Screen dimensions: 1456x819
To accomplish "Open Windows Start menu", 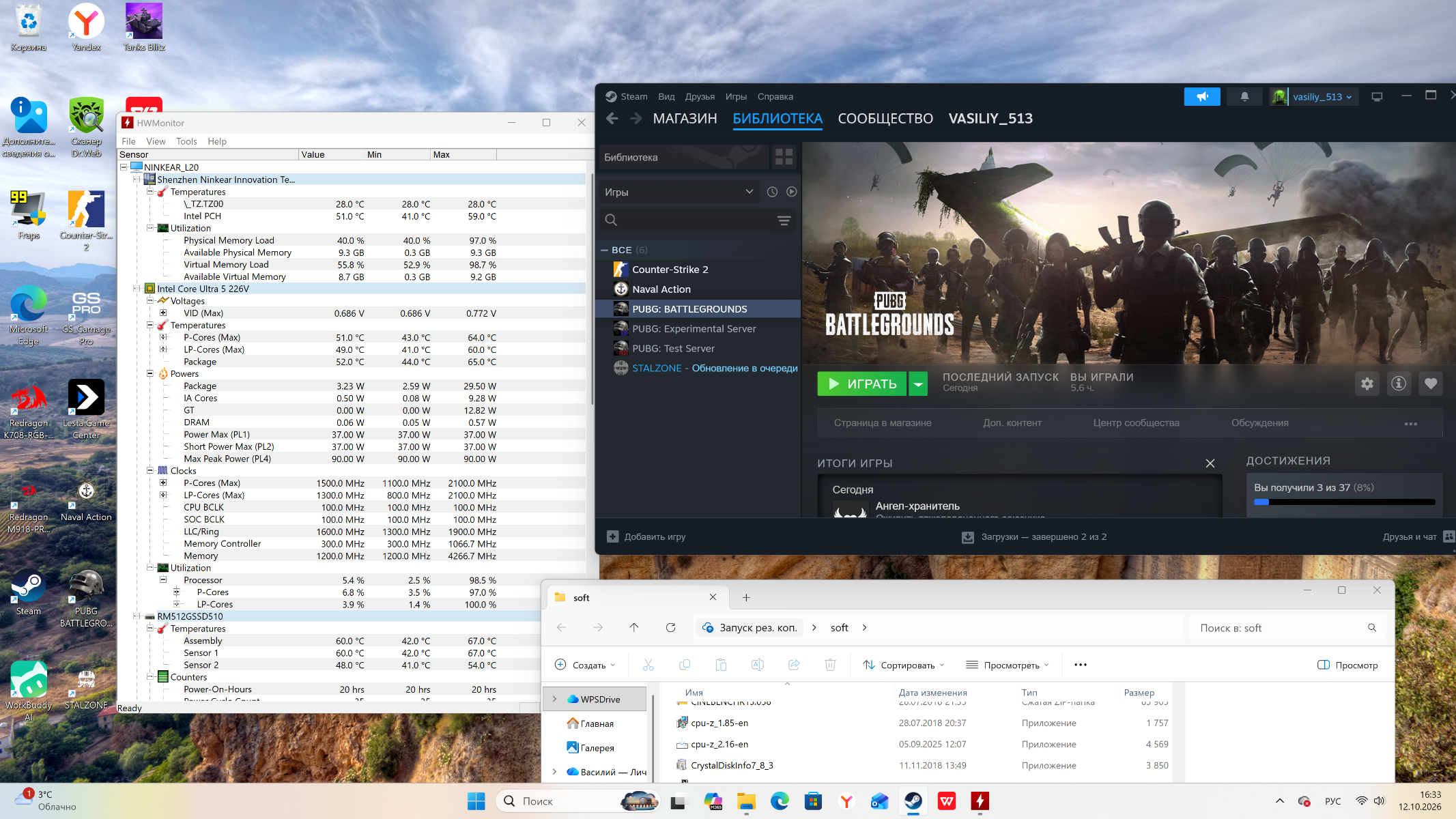I will [x=476, y=801].
